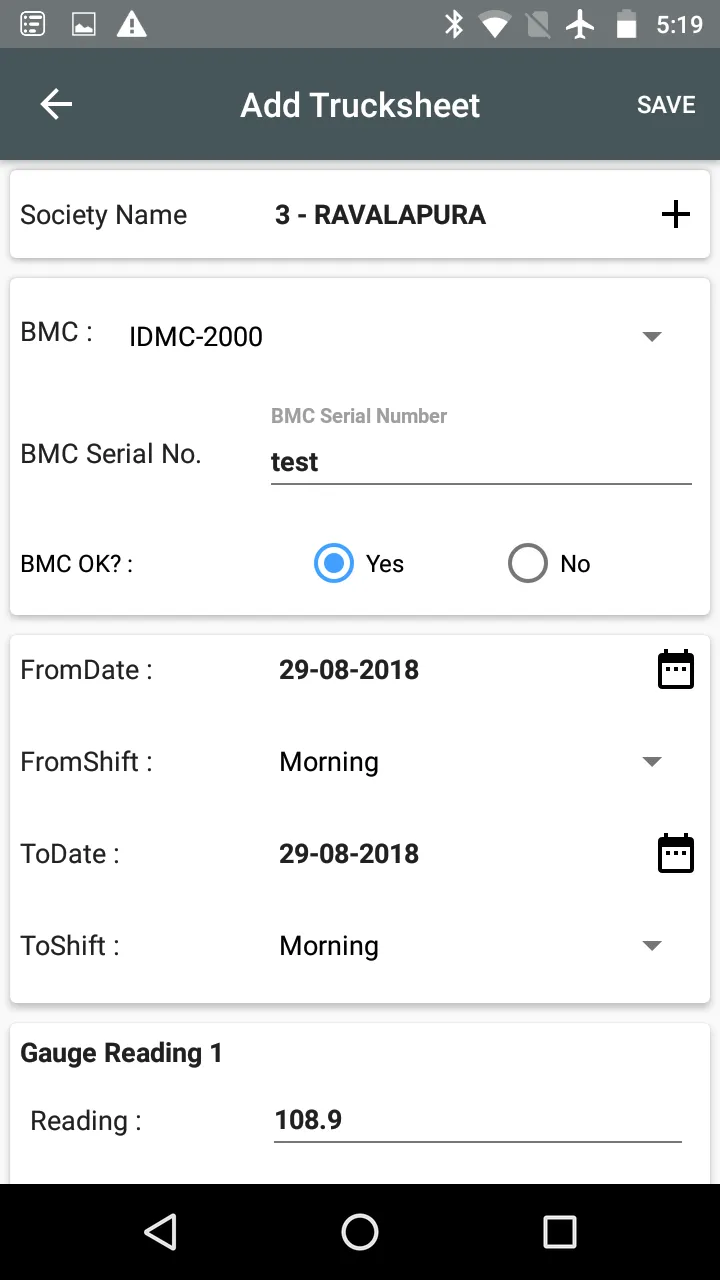Tap the Android recent apps button
Viewport: 720px width, 1280px height.
(560, 1232)
